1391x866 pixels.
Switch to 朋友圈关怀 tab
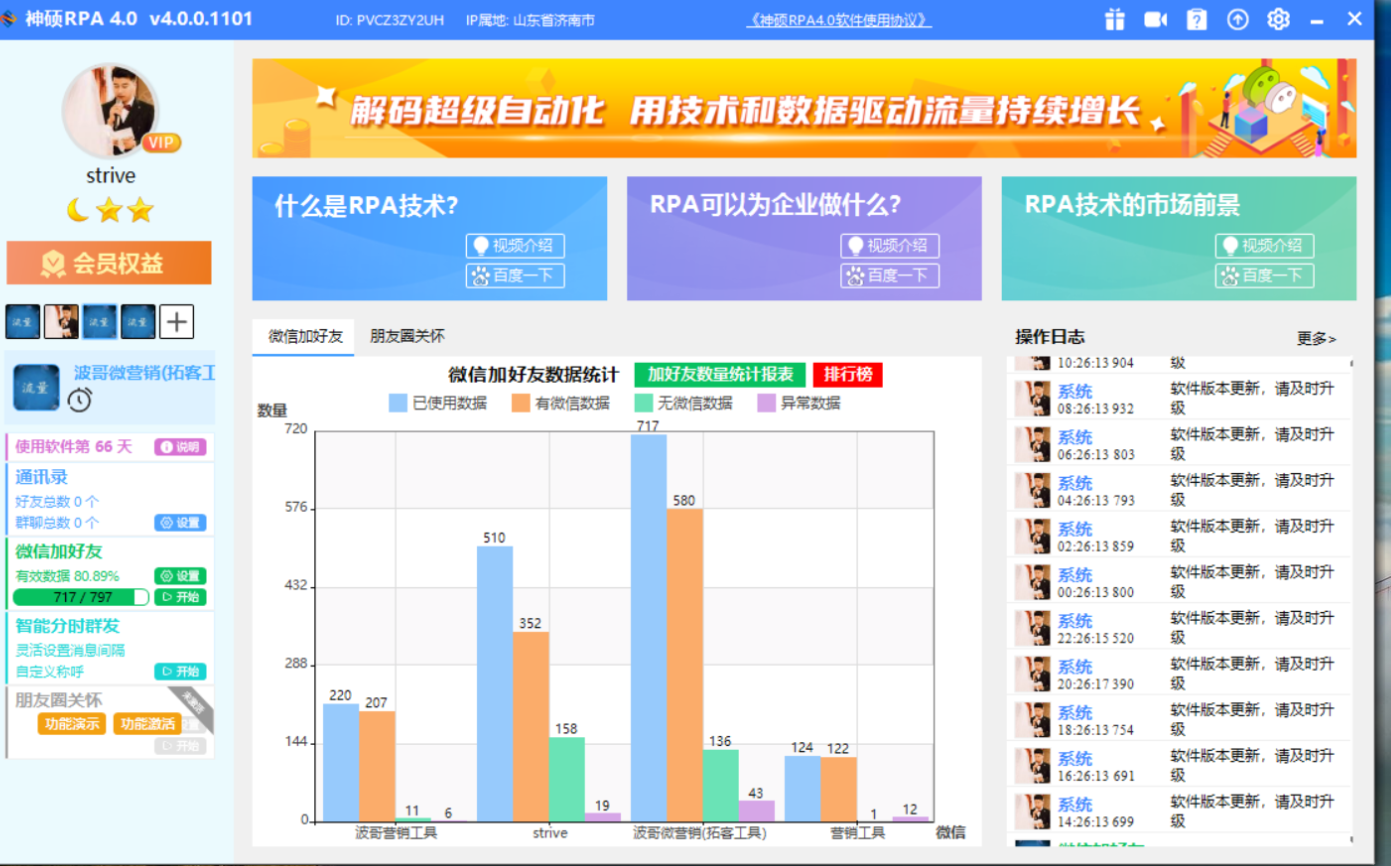pyautogui.click(x=407, y=336)
